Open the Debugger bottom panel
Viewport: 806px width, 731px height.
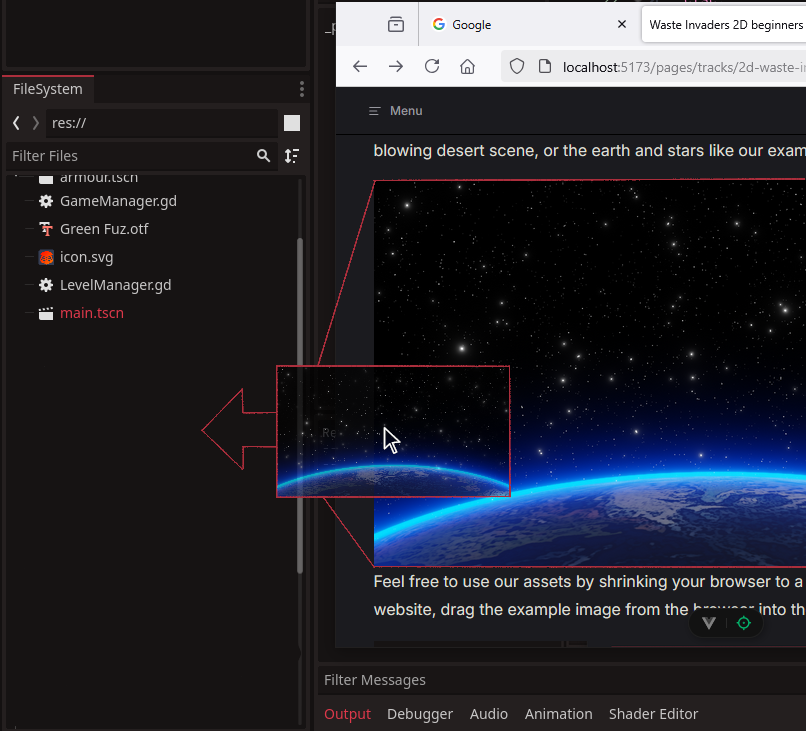420,714
